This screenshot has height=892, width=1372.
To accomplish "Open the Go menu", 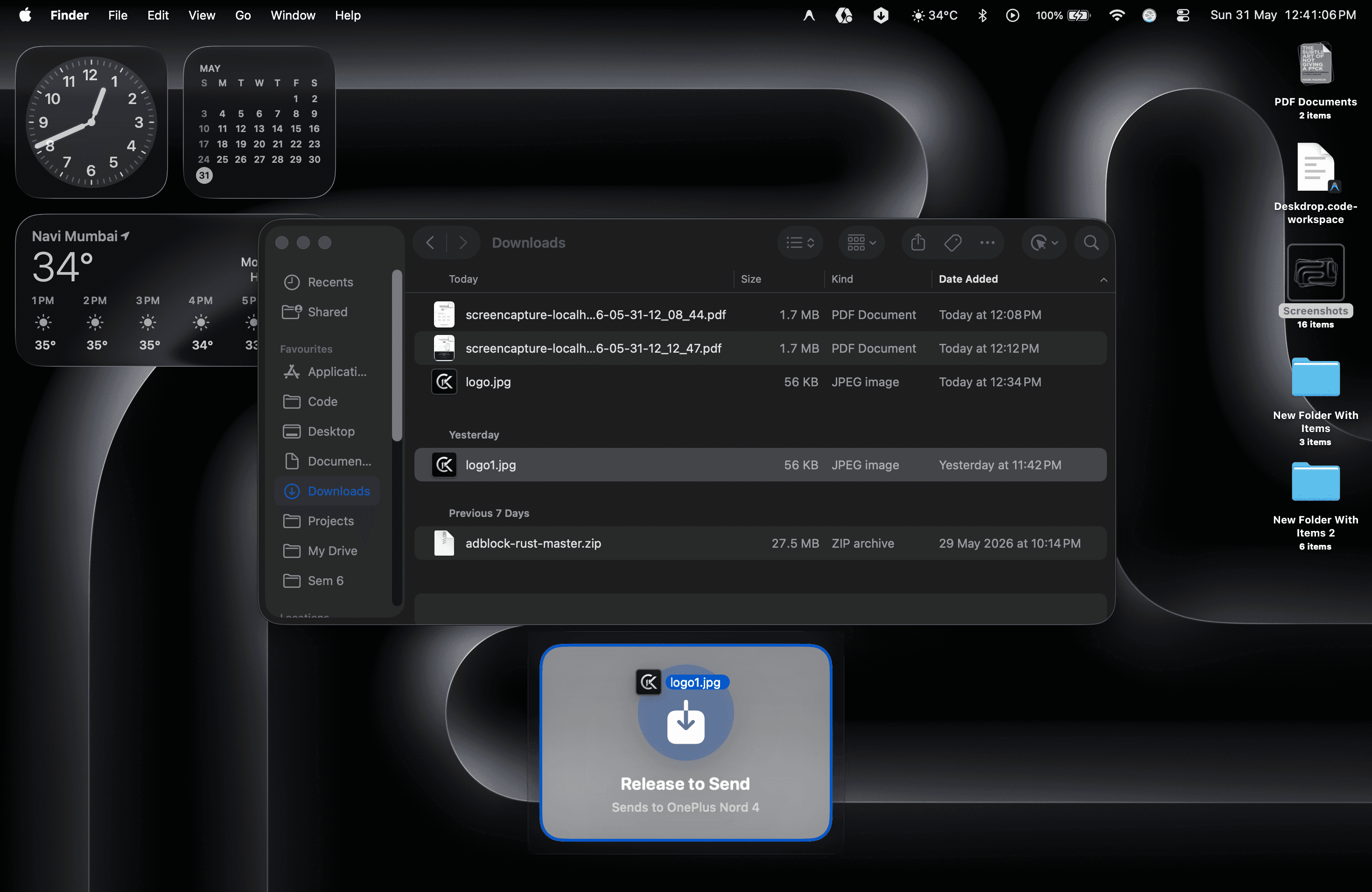I will pyautogui.click(x=243, y=15).
